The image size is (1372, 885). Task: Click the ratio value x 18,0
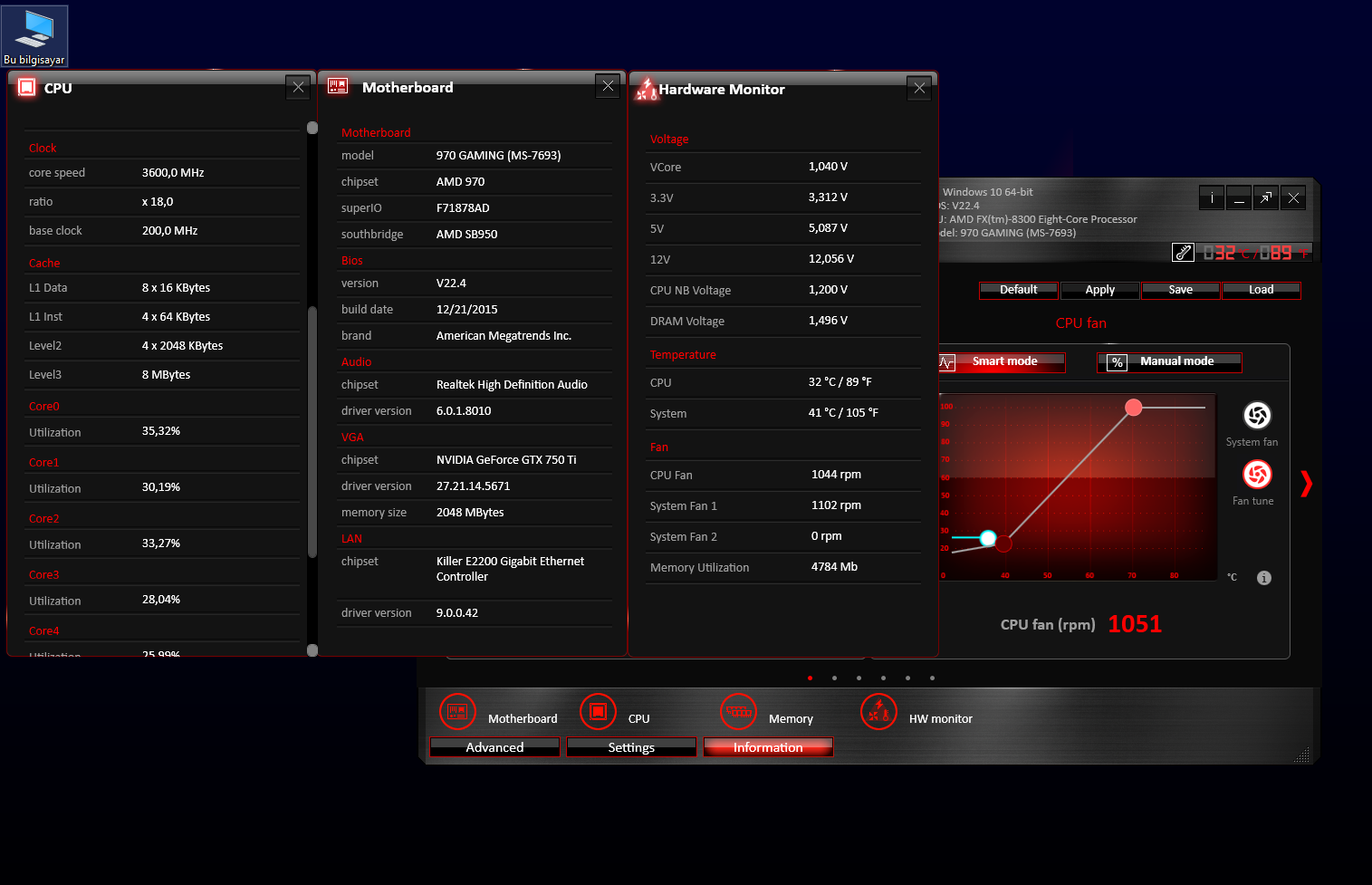click(x=158, y=202)
